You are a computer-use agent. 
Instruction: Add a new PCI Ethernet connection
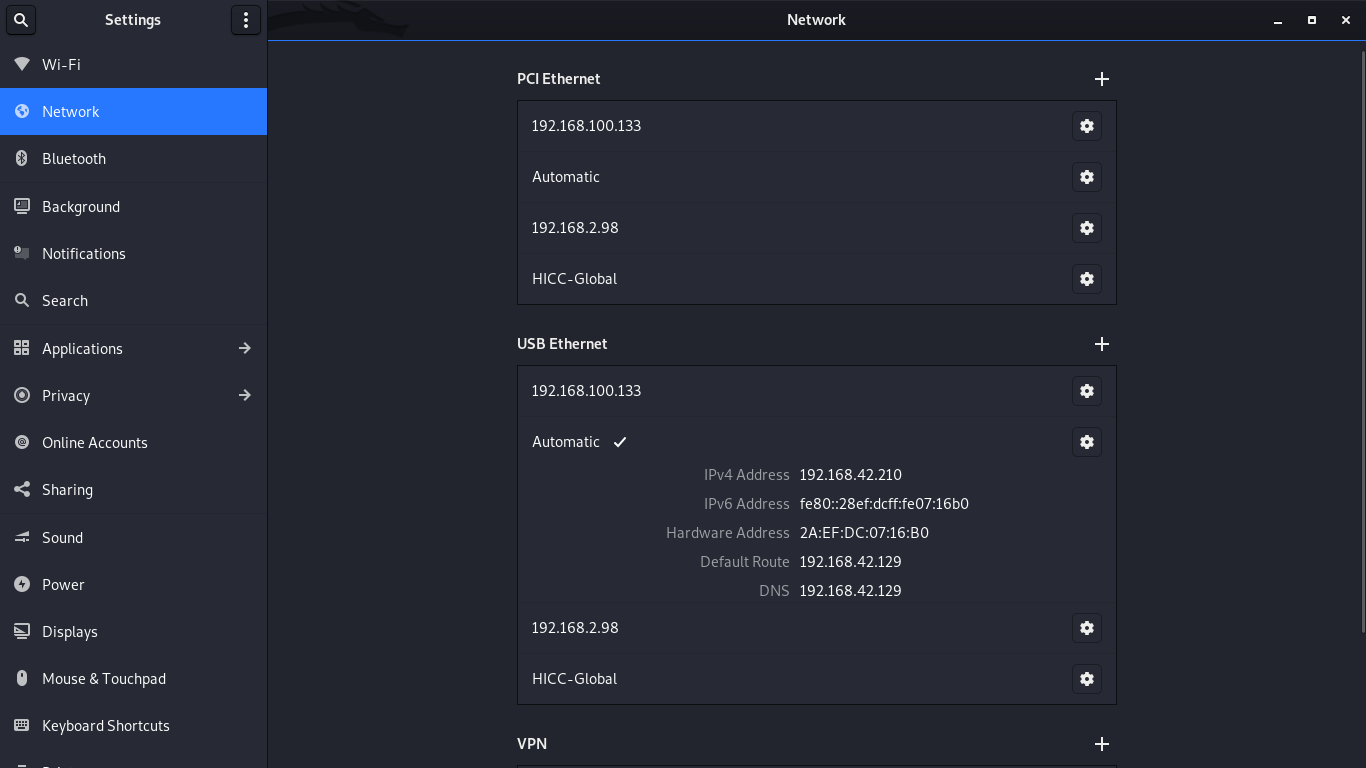pos(1102,79)
